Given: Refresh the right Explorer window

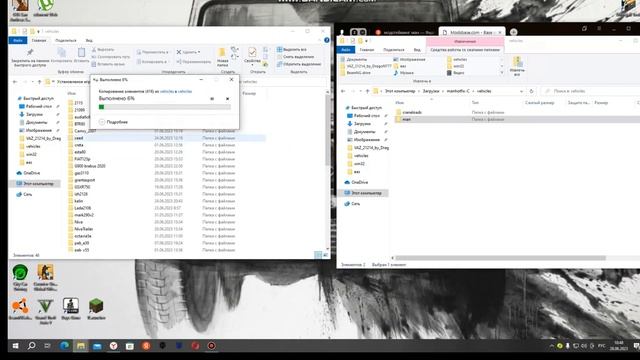Looking at the screenshot, I should click(x=531, y=91).
